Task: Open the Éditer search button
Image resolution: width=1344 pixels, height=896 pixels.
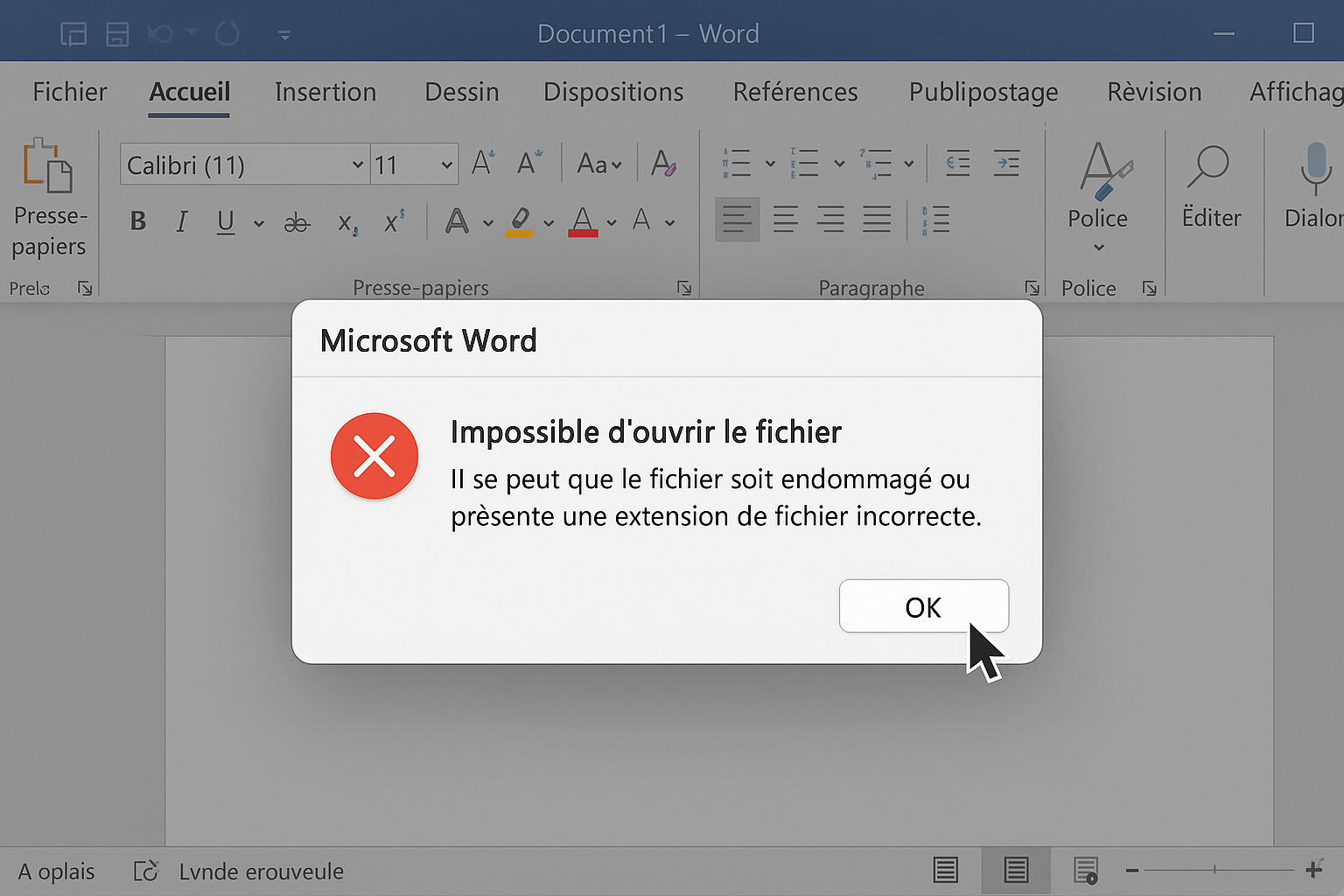Action: pos(1210,186)
